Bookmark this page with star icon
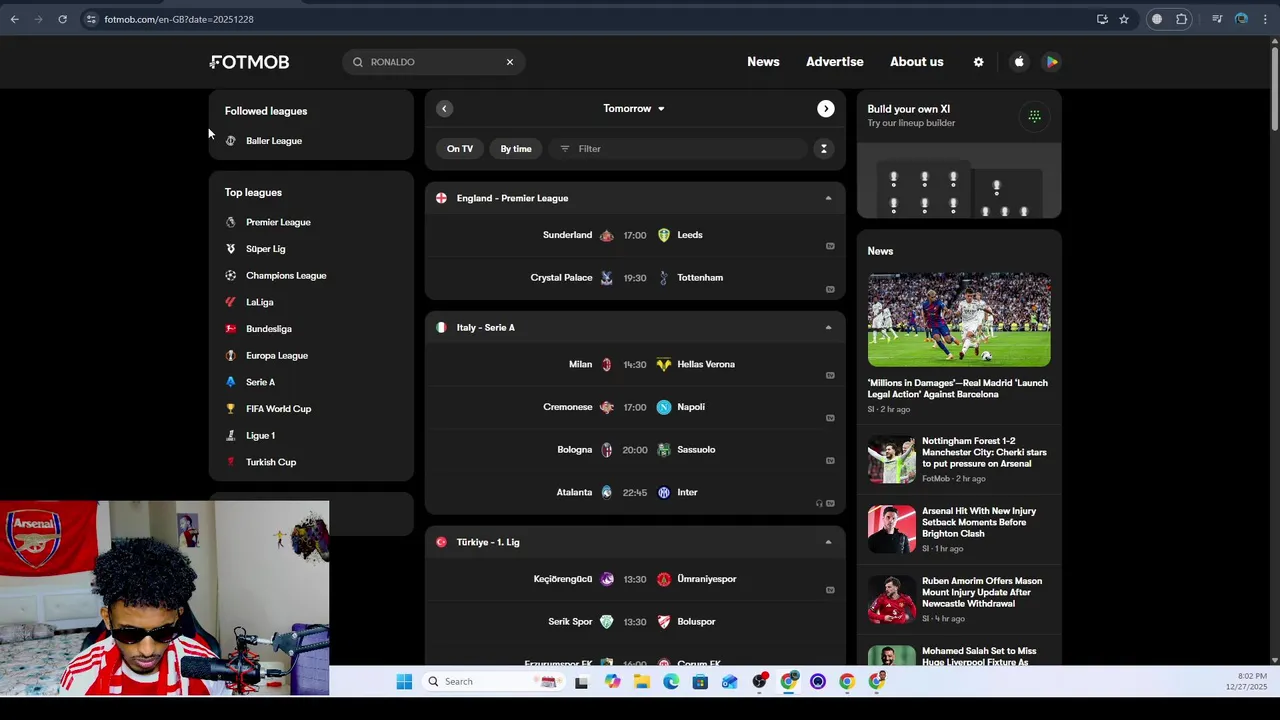 coord(1124,19)
